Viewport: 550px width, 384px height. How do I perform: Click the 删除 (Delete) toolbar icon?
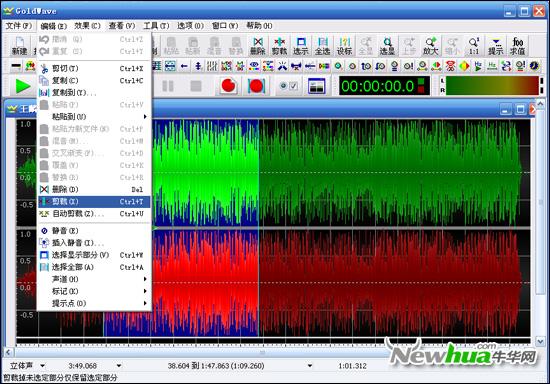point(257,46)
